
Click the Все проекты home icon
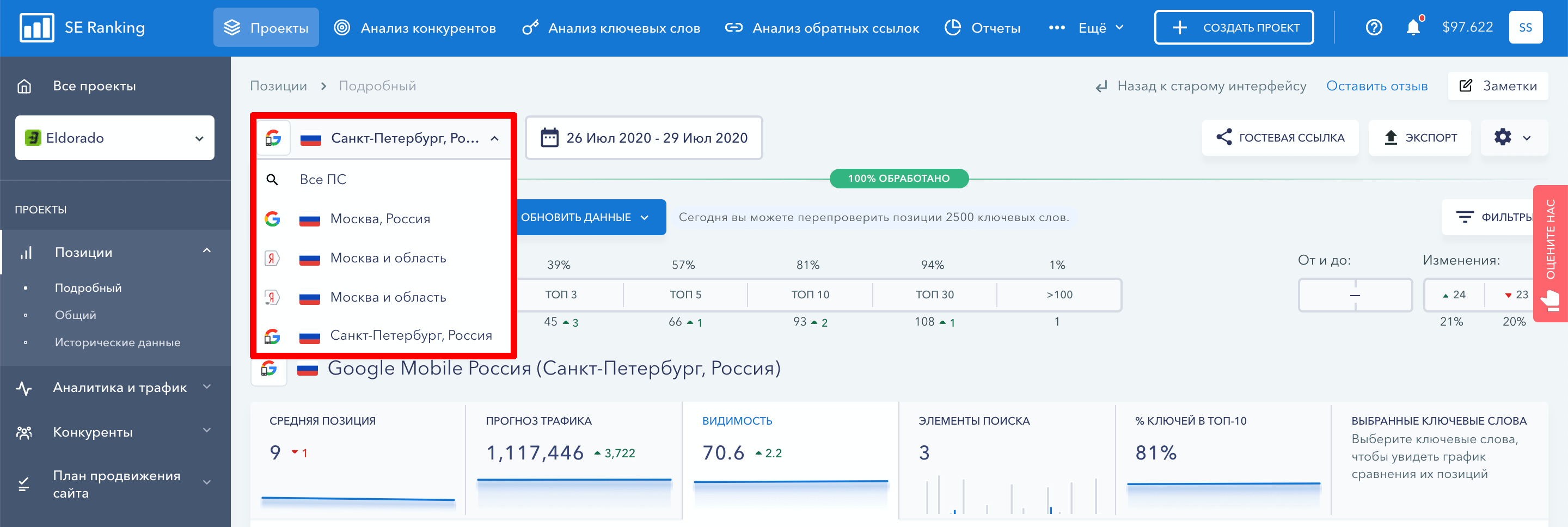24,86
